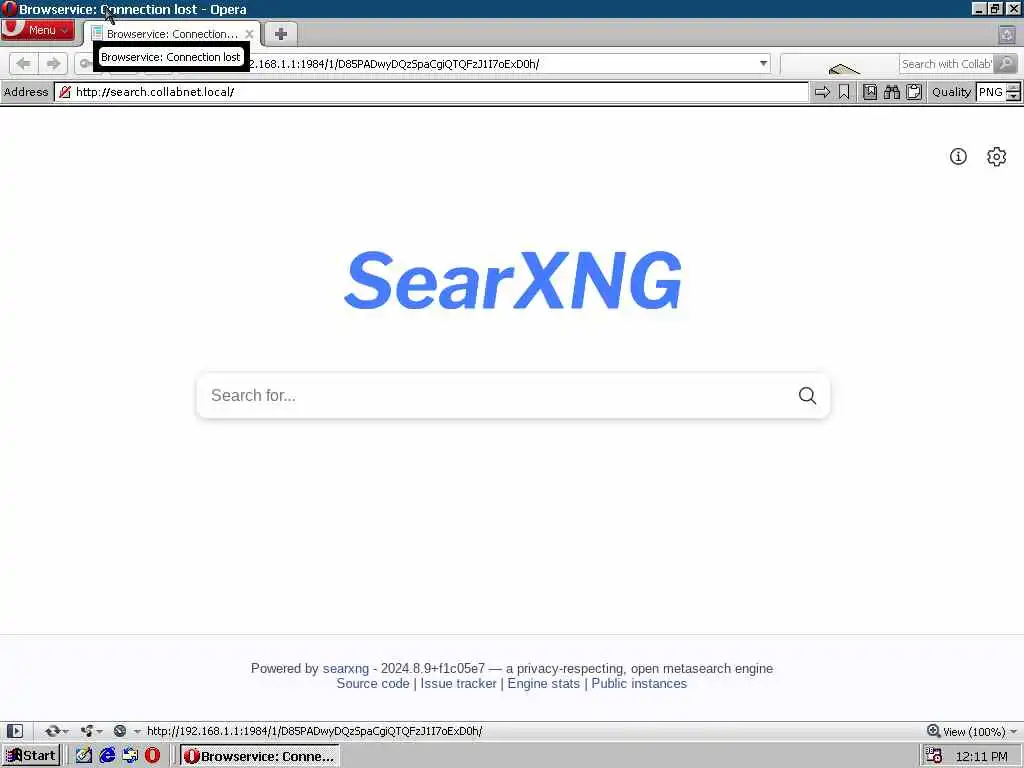Expand the Opera Turbo dropdown arrow
Image resolution: width=1024 pixels, height=768 pixels.
point(136,732)
